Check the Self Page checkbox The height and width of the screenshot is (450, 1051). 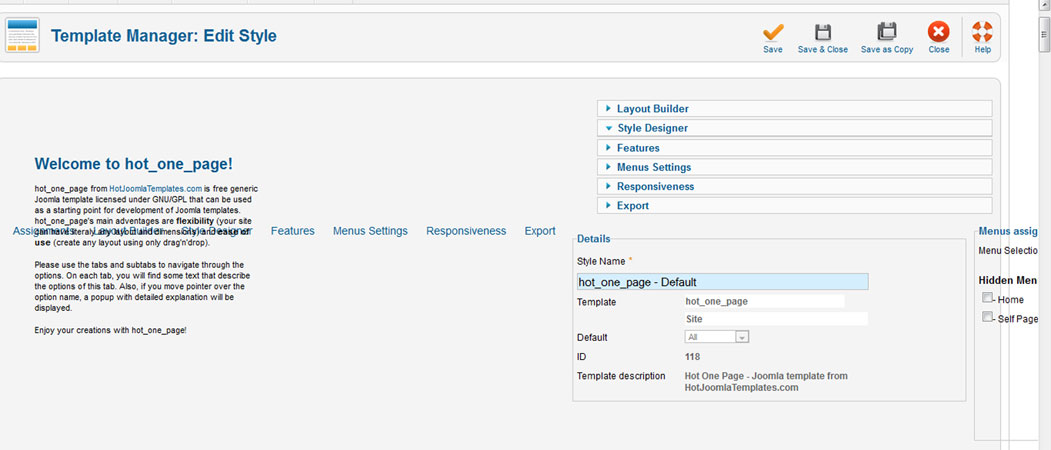coord(987,317)
